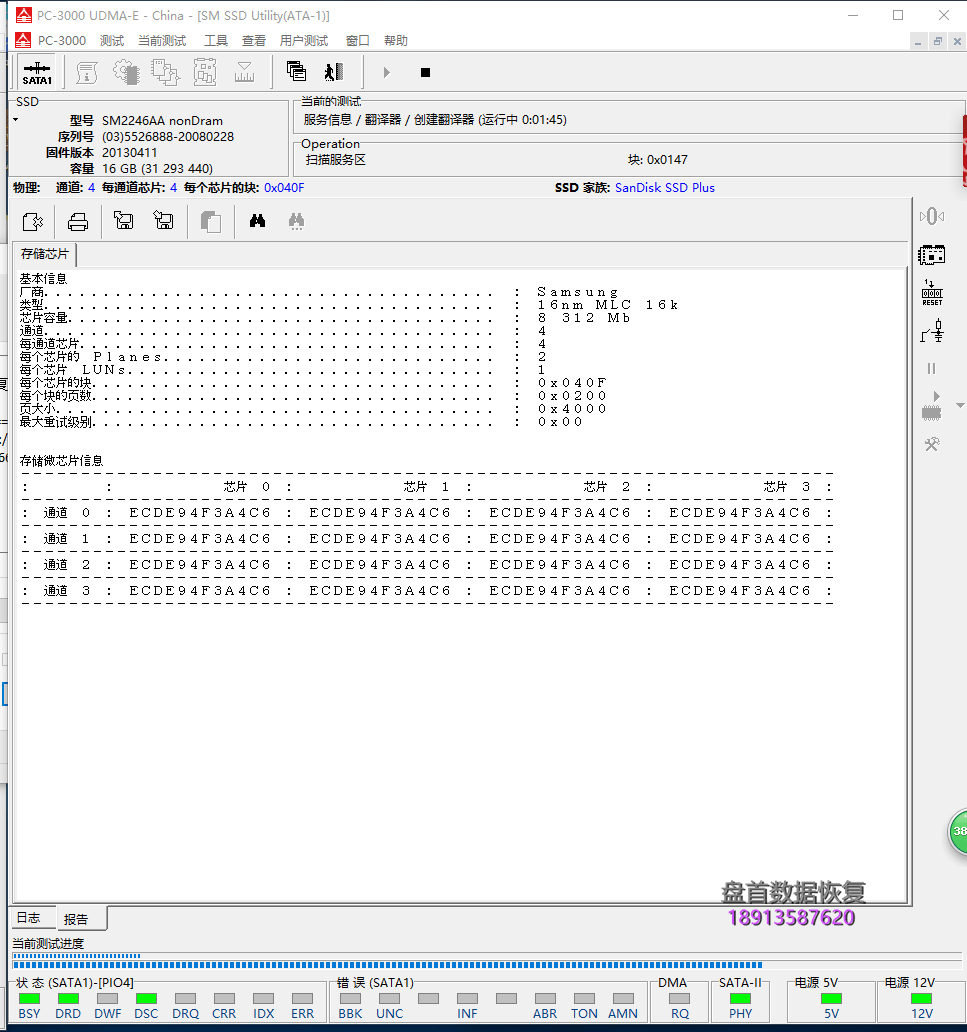
Task: Click the gray binoculars find next icon
Action: pyautogui.click(x=297, y=221)
